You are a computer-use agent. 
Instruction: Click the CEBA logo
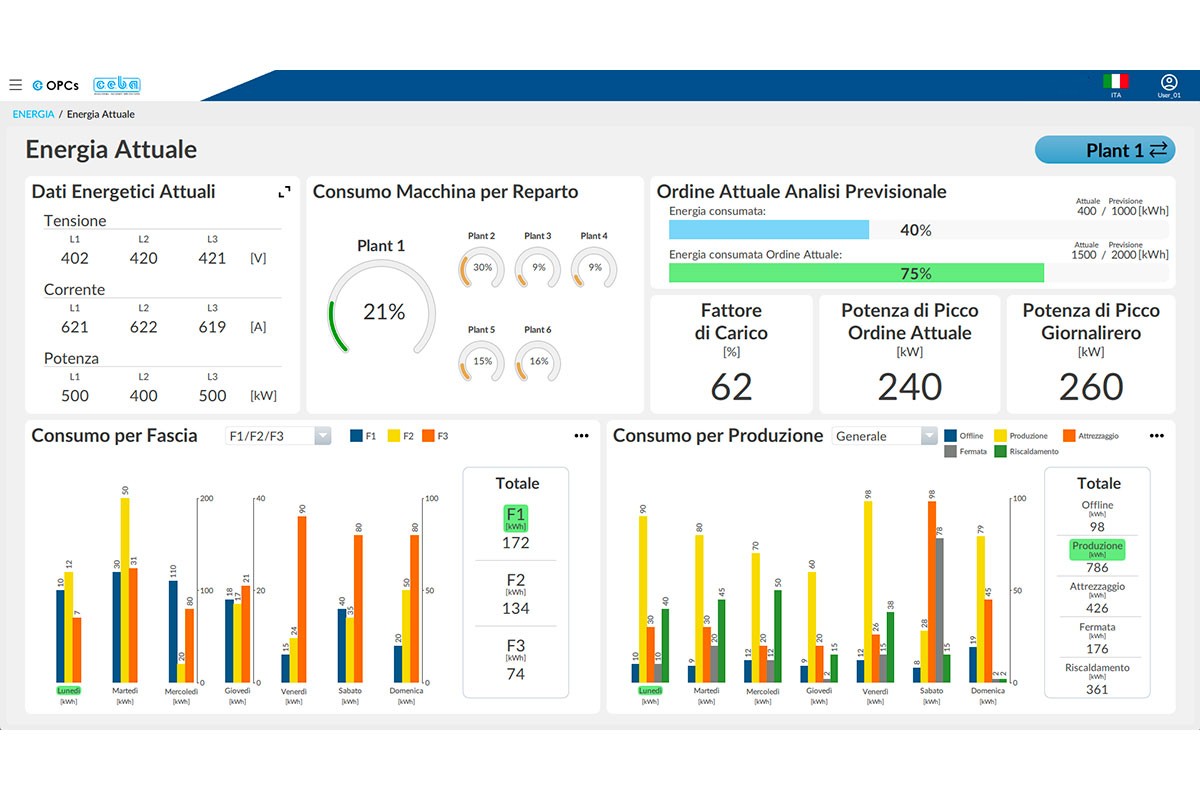click(x=116, y=85)
